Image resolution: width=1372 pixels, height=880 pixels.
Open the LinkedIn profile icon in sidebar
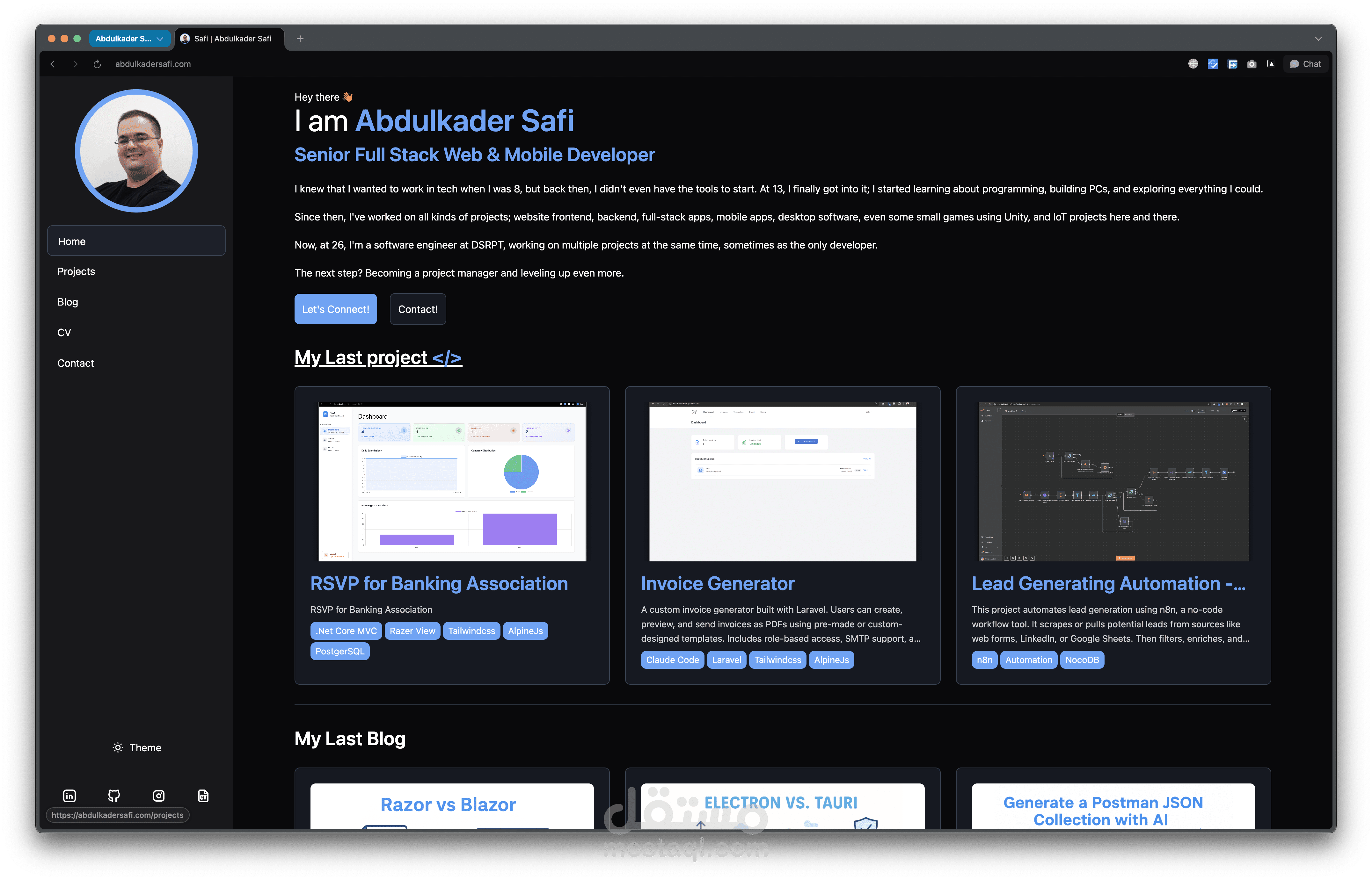tap(69, 796)
